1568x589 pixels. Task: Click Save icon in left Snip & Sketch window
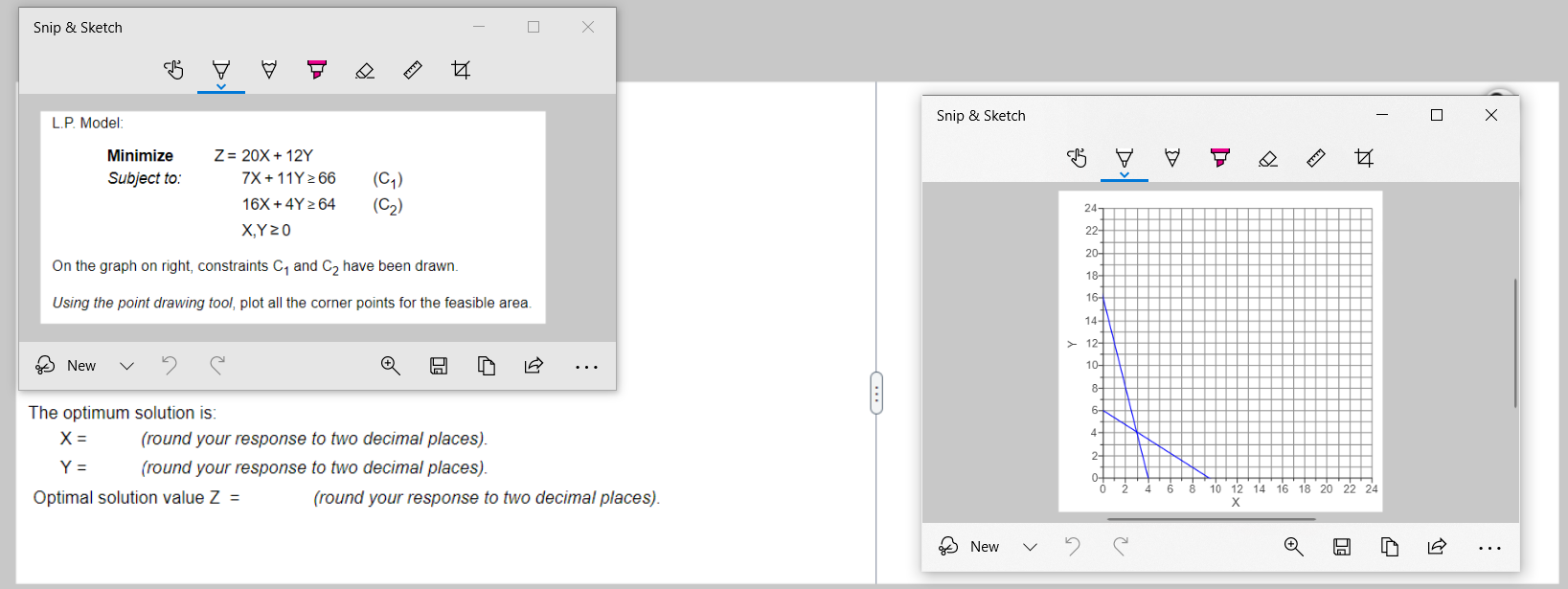pos(439,365)
